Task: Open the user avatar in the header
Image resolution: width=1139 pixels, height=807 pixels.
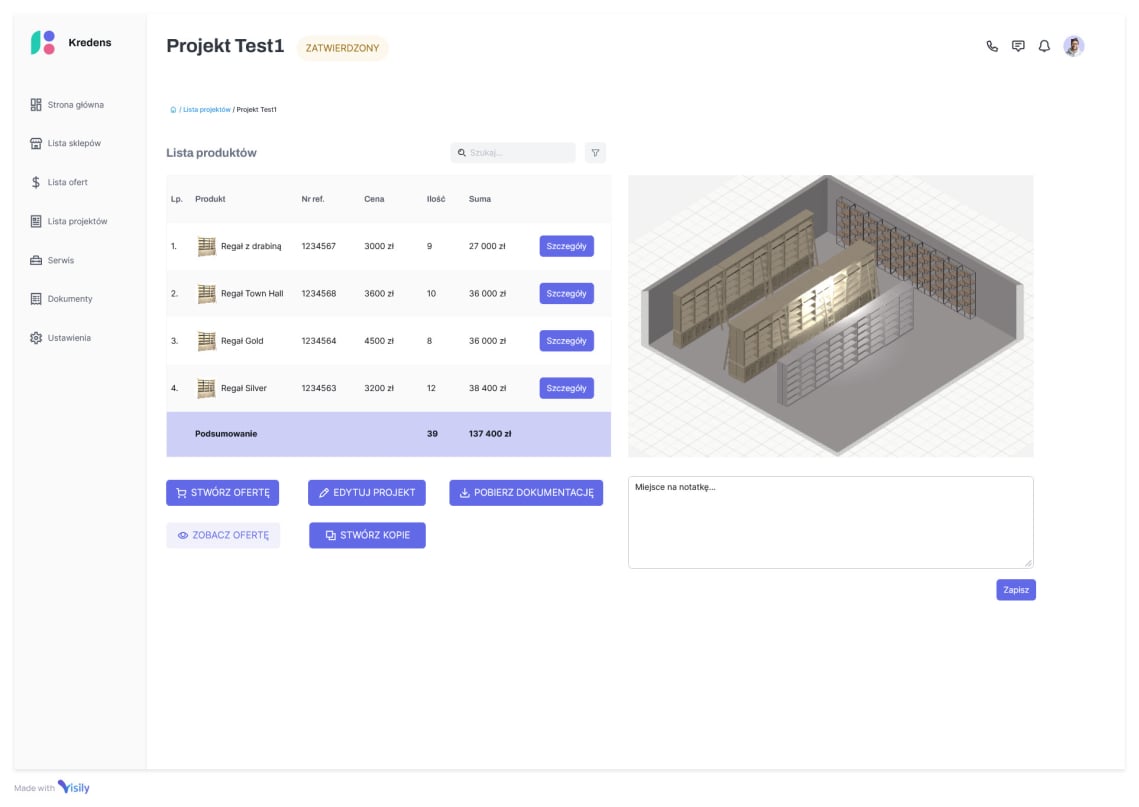Action: click(1073, 45)
